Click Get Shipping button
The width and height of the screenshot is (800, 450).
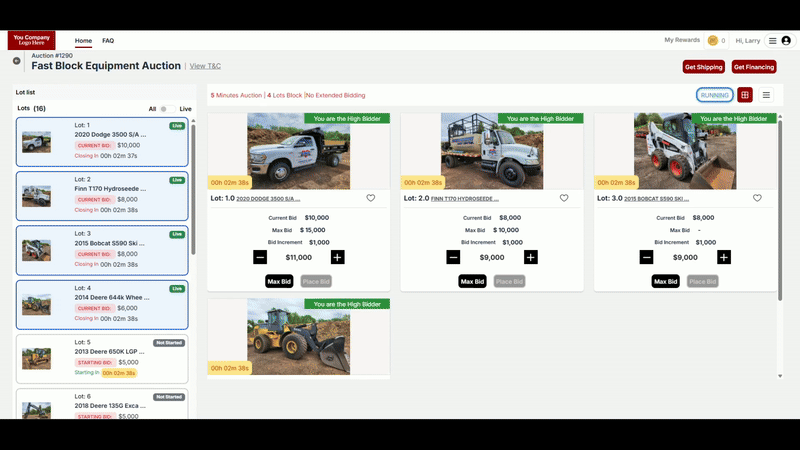click(x=704, y=67)
